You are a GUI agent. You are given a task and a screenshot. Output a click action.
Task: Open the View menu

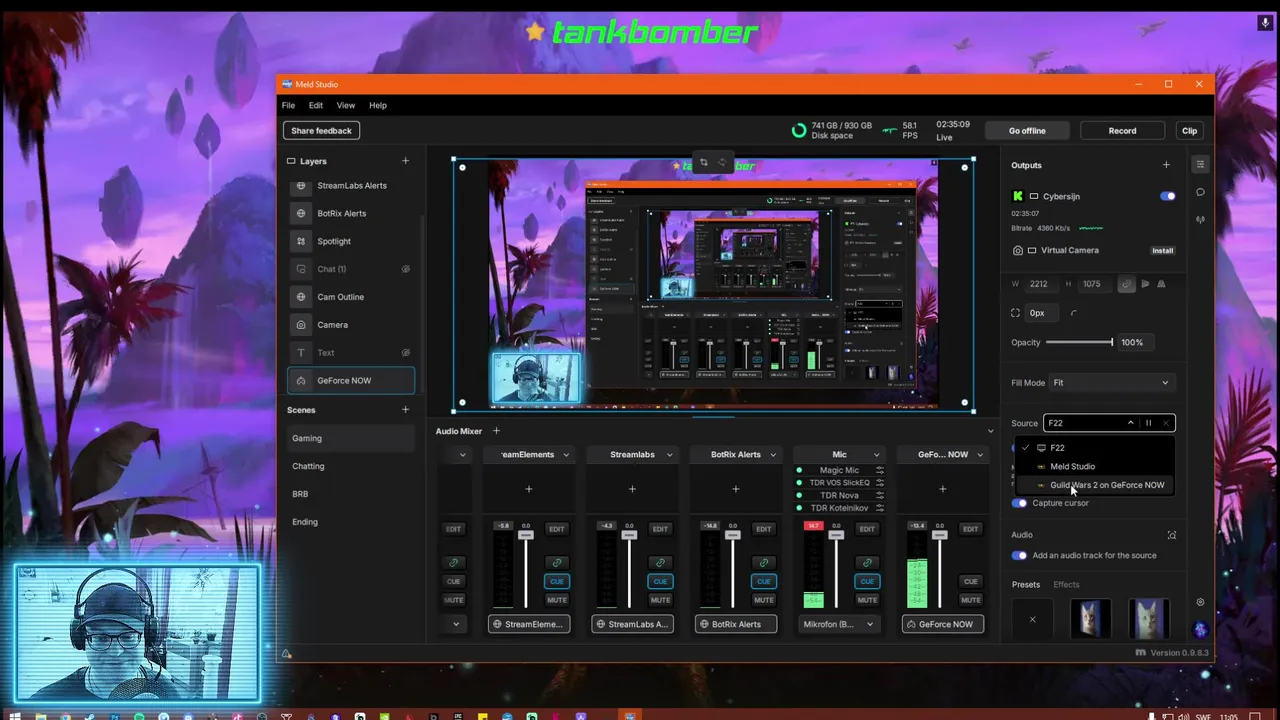pyautogui.click(x=346, y=105)
